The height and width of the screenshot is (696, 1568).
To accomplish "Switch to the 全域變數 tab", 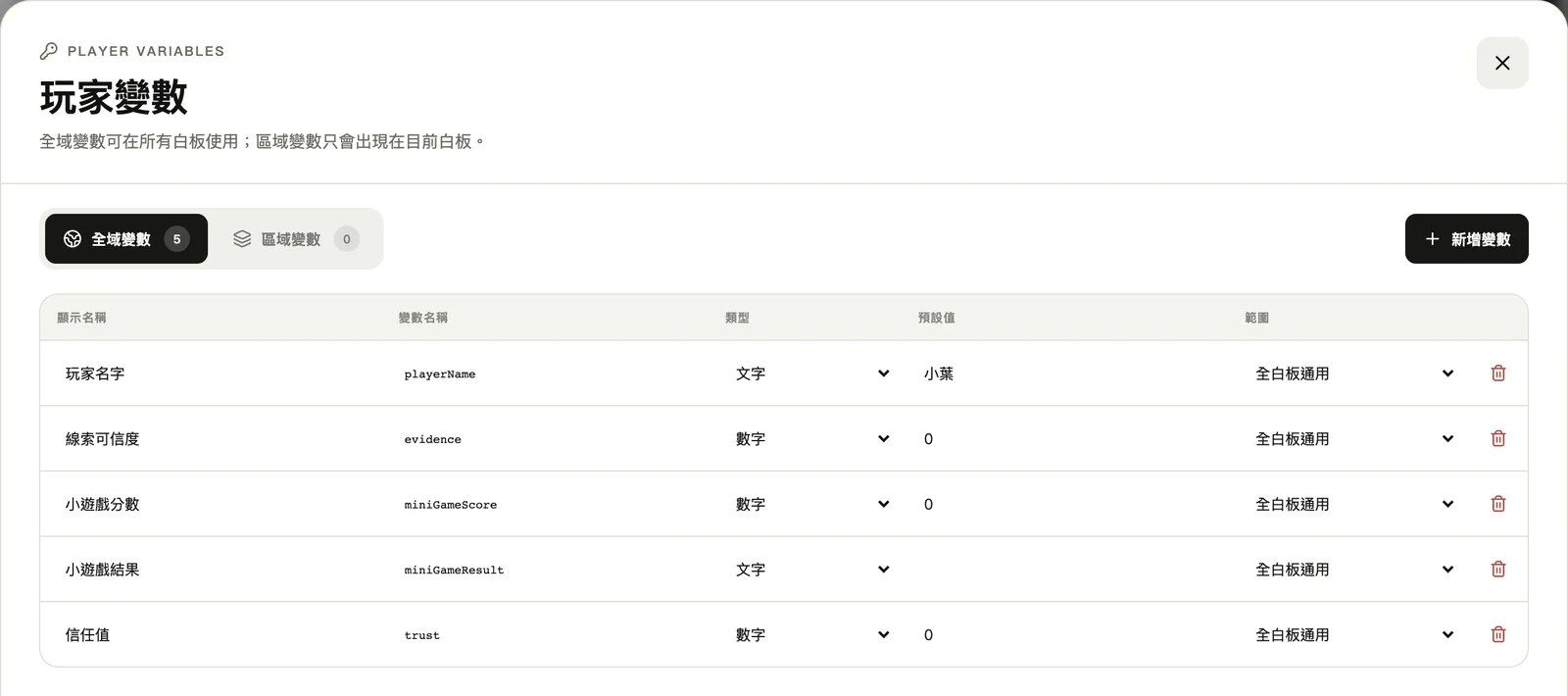I will tap(126, 239).
